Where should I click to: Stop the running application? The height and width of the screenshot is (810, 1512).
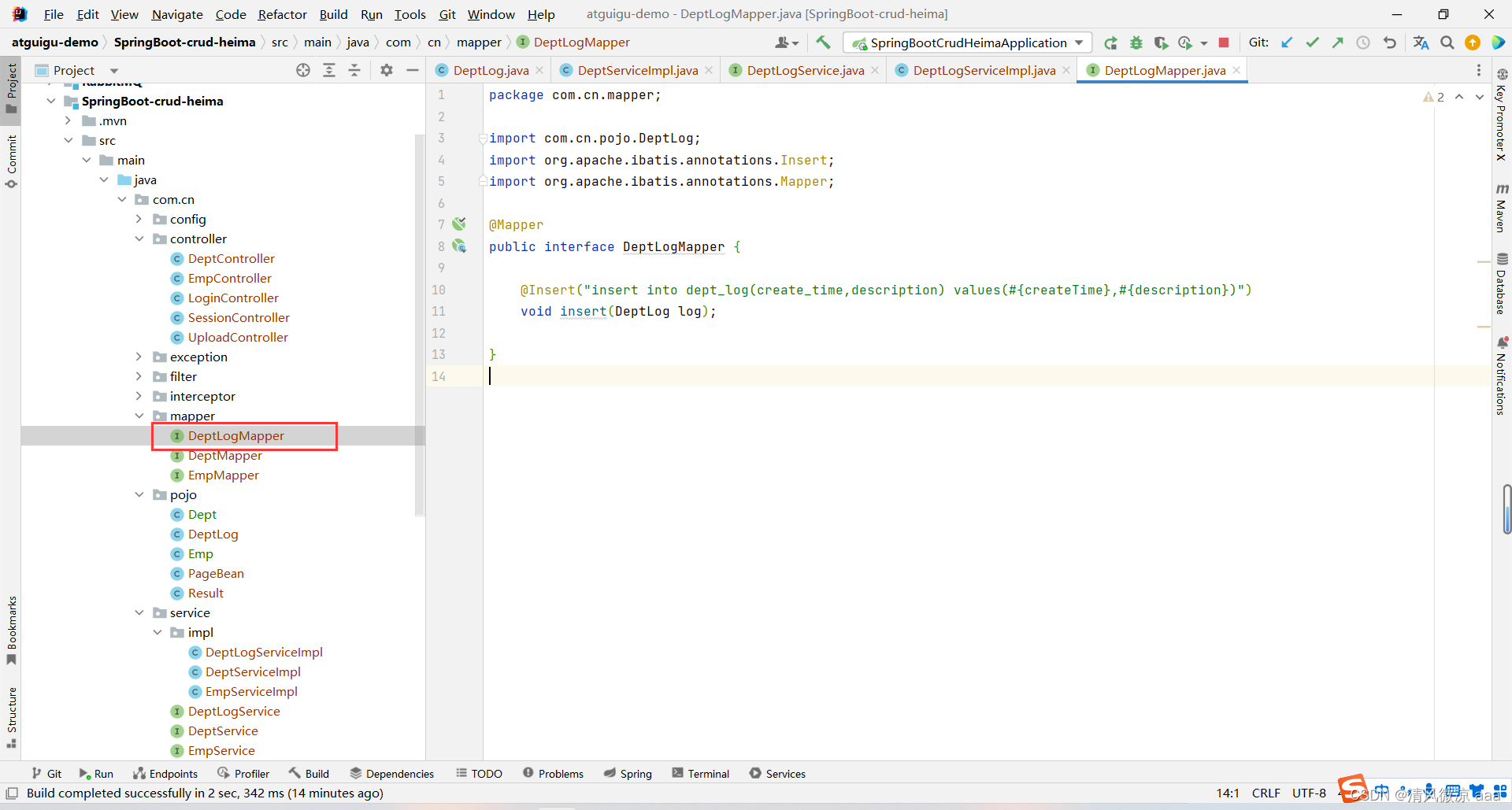[x=1224, y=43]
